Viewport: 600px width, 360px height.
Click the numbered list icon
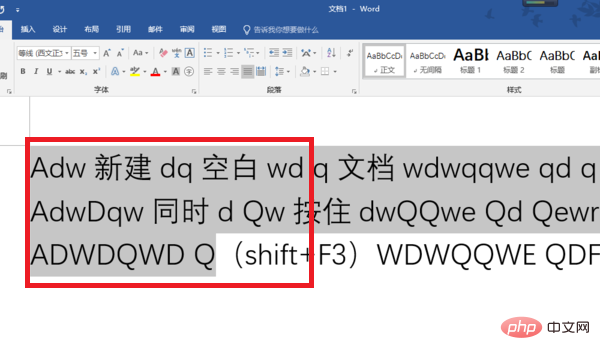point(228,53)
